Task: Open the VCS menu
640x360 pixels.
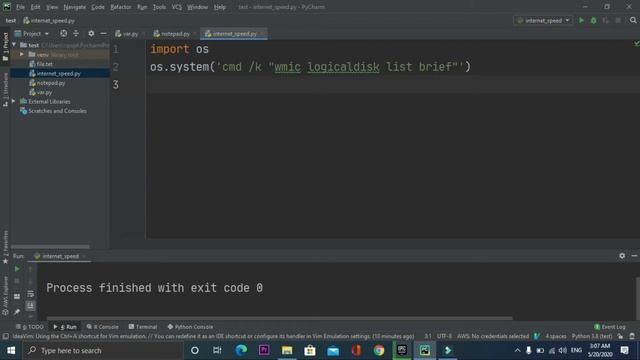Action: tap(176, 7)
